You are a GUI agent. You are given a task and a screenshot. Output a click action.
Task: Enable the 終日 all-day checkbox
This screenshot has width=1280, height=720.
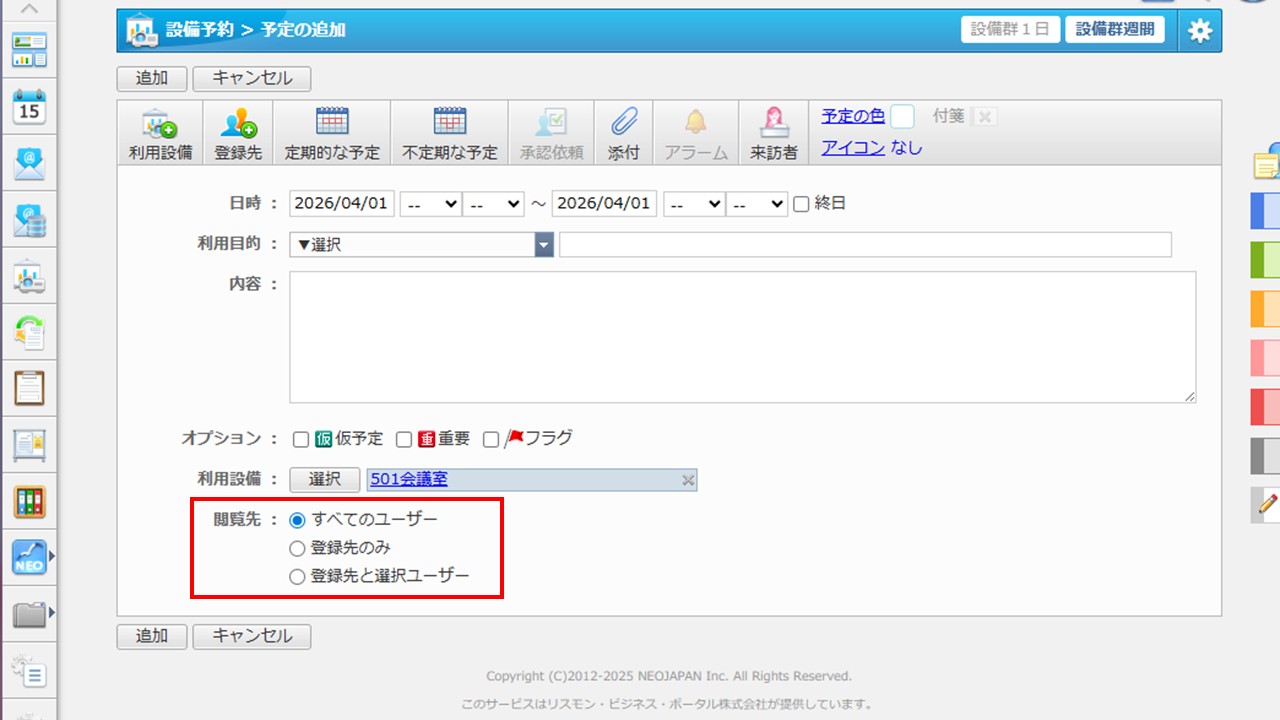(x=801, y=204)
